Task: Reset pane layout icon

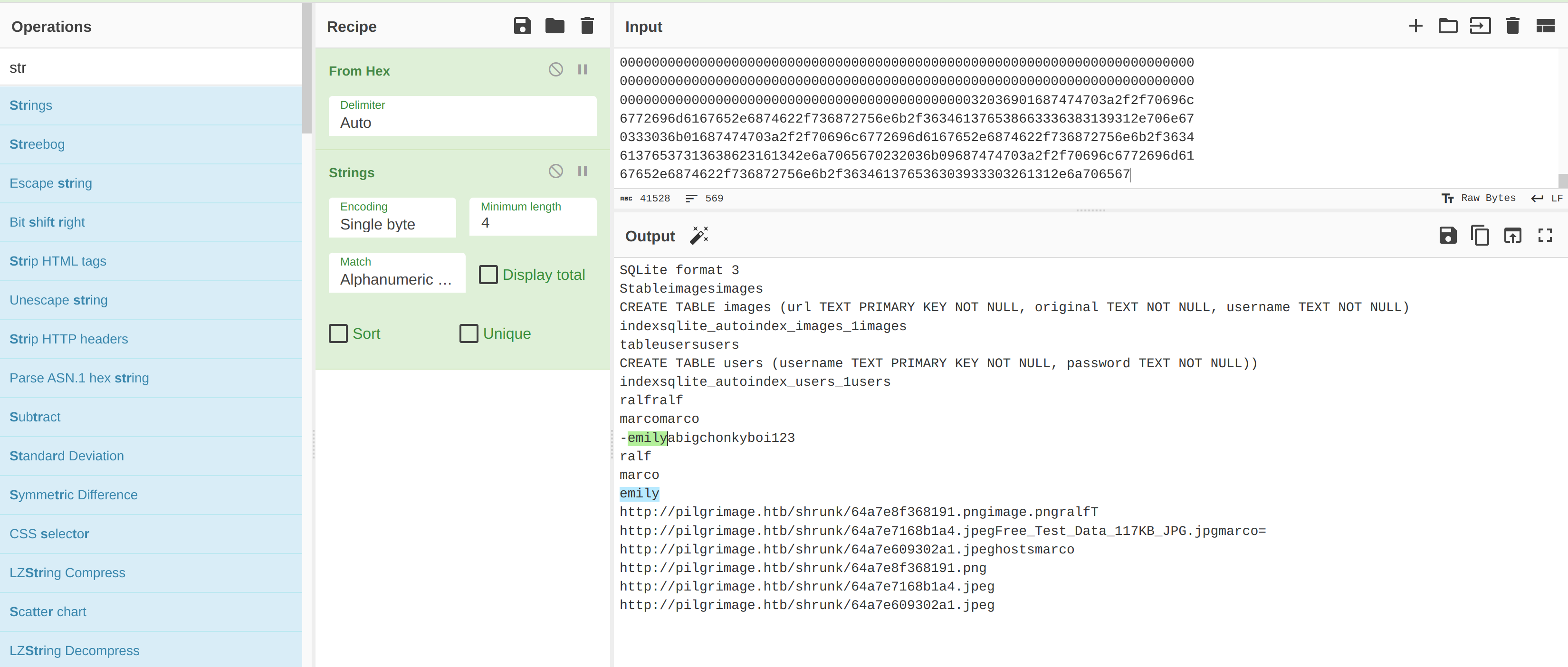Action: [1546, 26]
